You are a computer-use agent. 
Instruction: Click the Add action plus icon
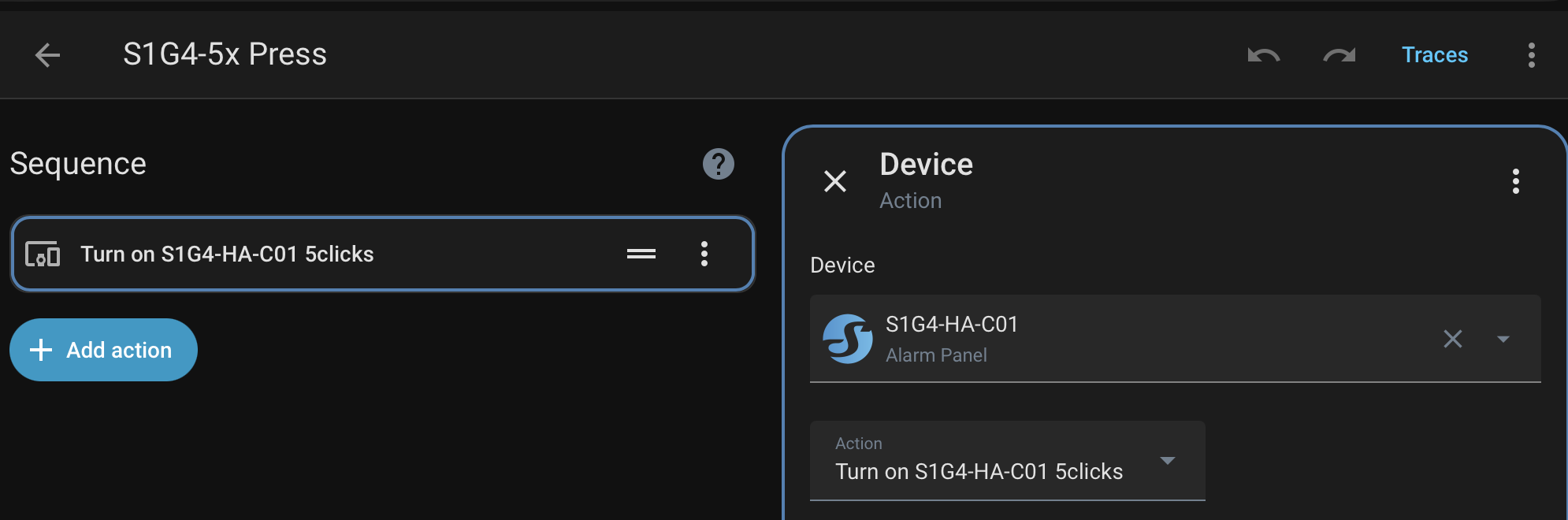pyautogui.click(x=41, y=350)
